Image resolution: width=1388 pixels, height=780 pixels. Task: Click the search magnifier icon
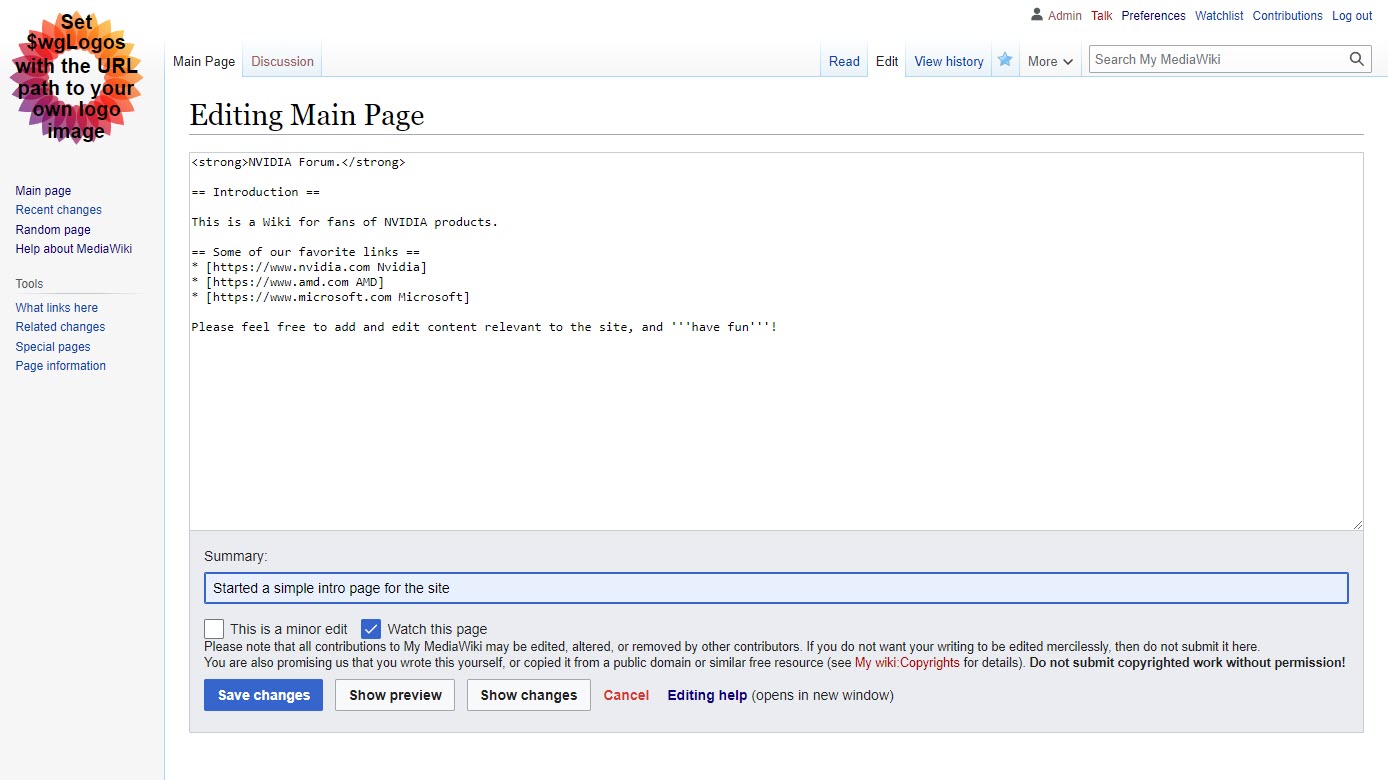(x=1357, y=59)
